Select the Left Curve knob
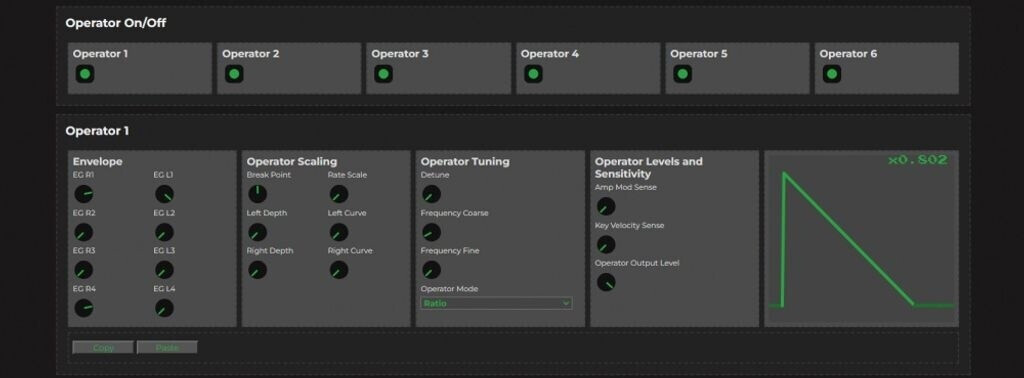This screenshot has height=378, width=1024. click(x=338, y=232)
